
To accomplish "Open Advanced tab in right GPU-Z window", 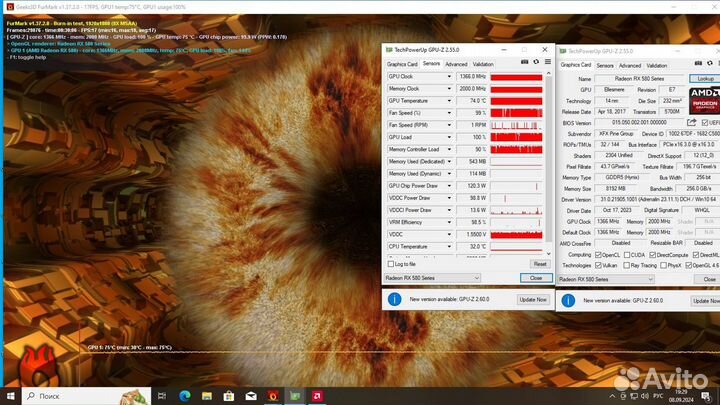I will click(x=630, y=66).
